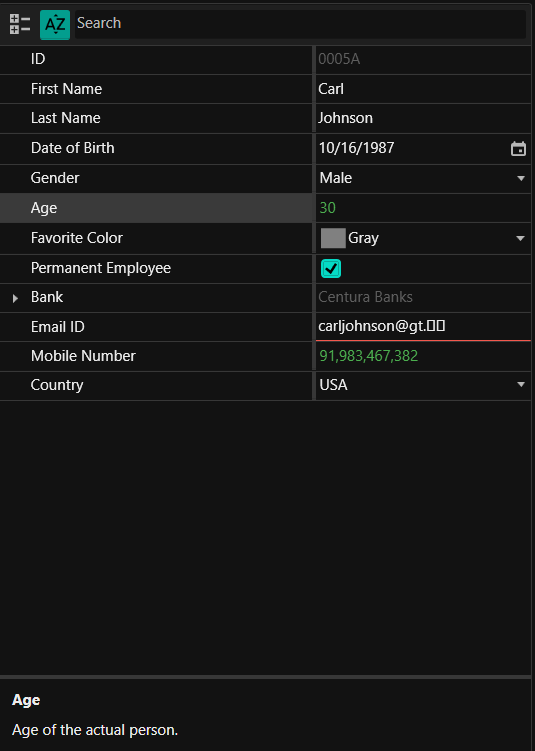535x751 pixels.
Task: Toggle the Permanent Employee checkbox
Action: pos(331,269)
